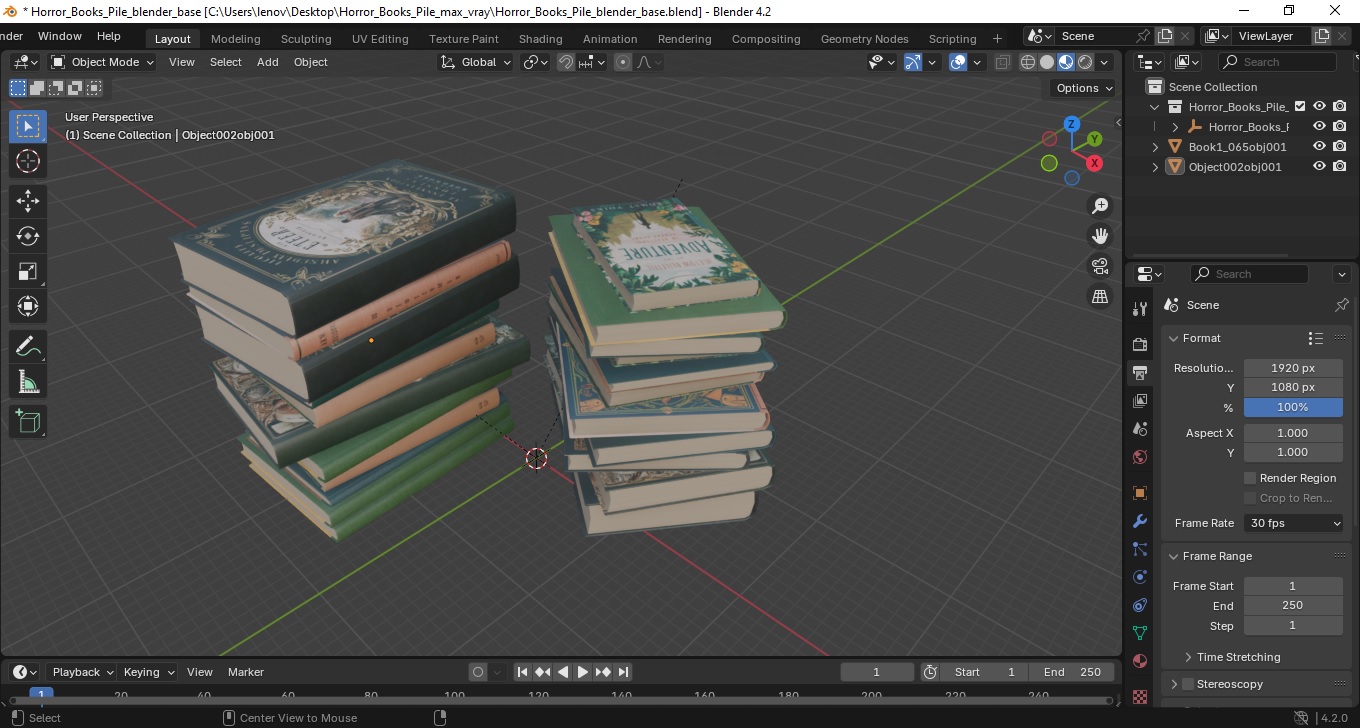Open the Tool properties tab
This screenshot has width=1360, height=728.
(x=1139, y=308)
